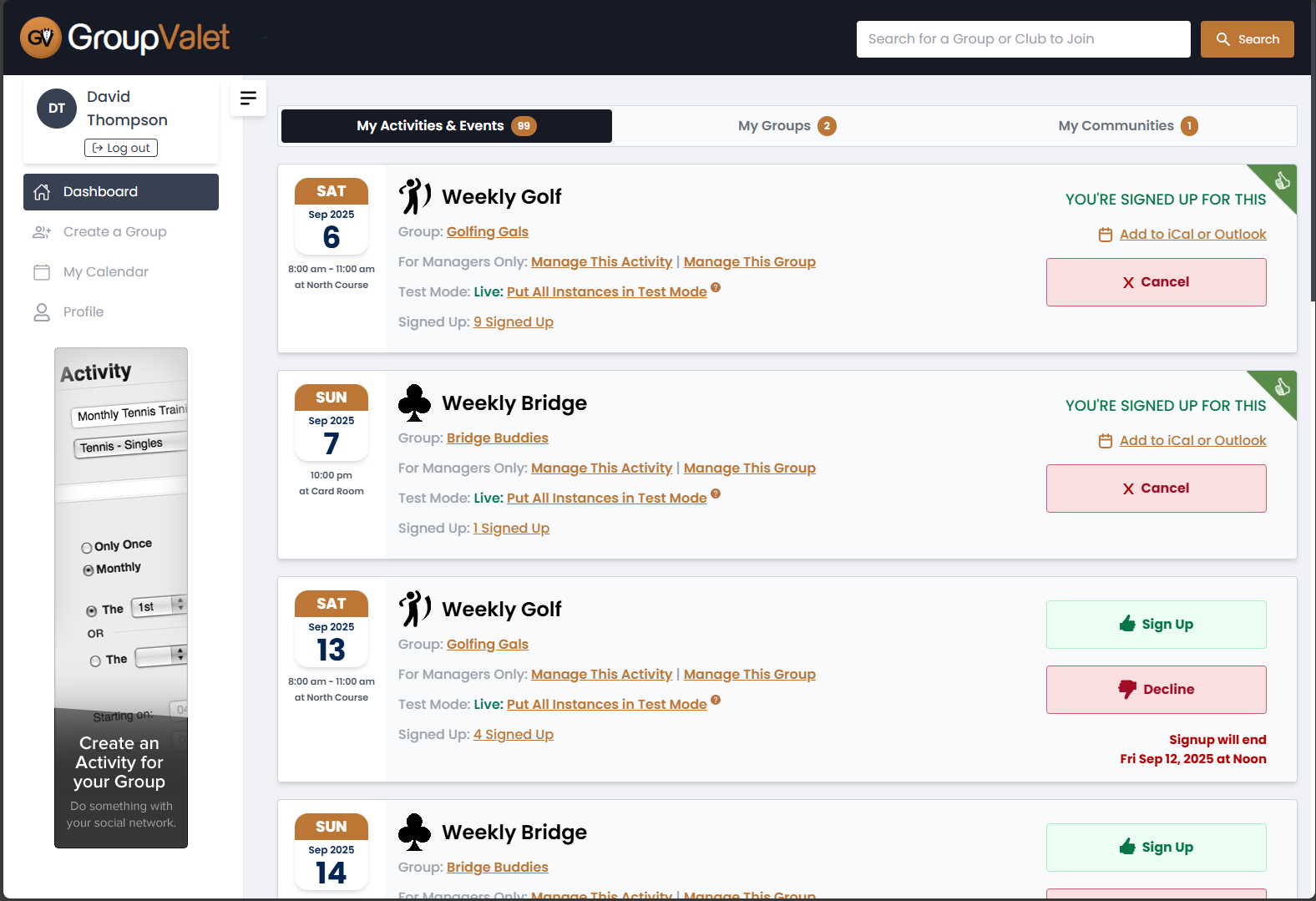Open My Calendar in the sidebar
This screenshot has height=901, width=1316.
pos(121,272)
